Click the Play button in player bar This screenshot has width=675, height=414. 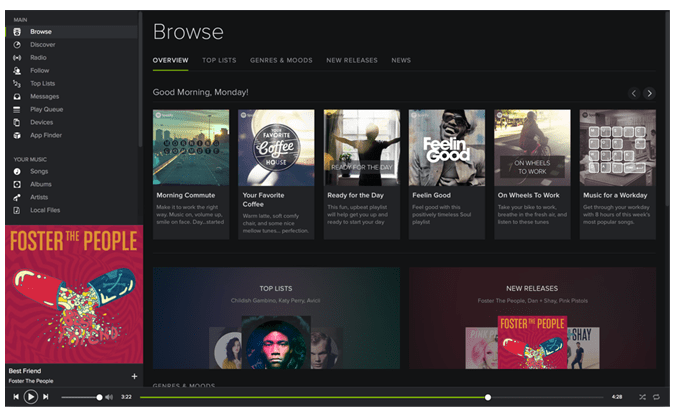(31, 397)
